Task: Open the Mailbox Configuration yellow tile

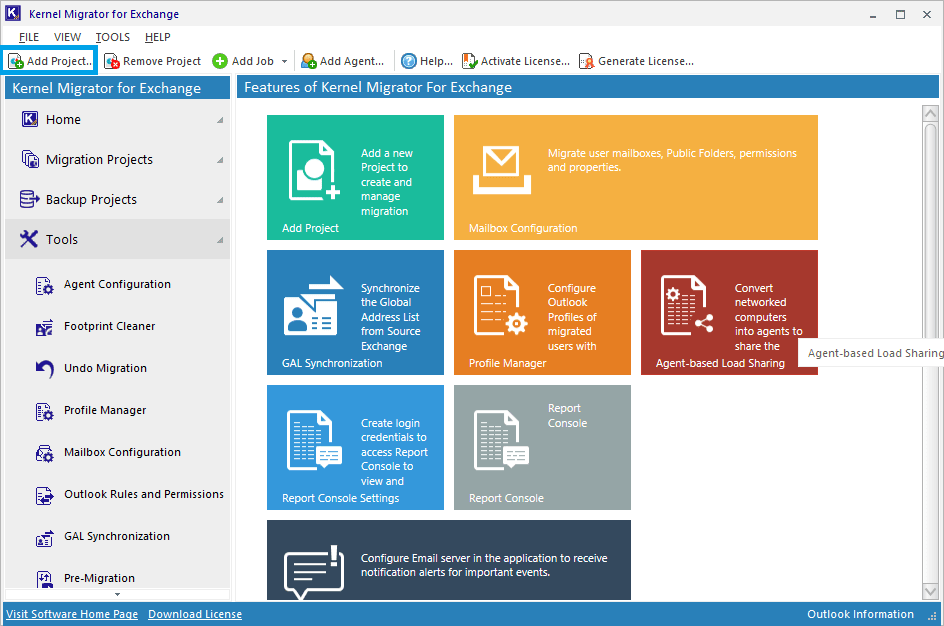Action: click(636, 178)
